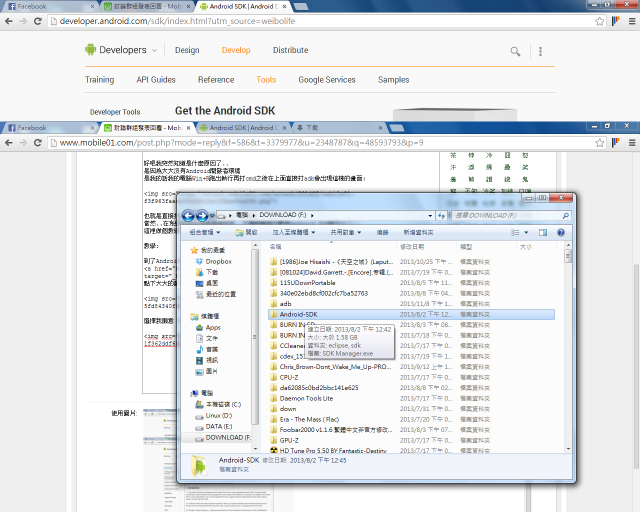Switch to Android SDK tab in the top Chrome window
The height and width of the screenshot is (512, 640).
[244, 7]
